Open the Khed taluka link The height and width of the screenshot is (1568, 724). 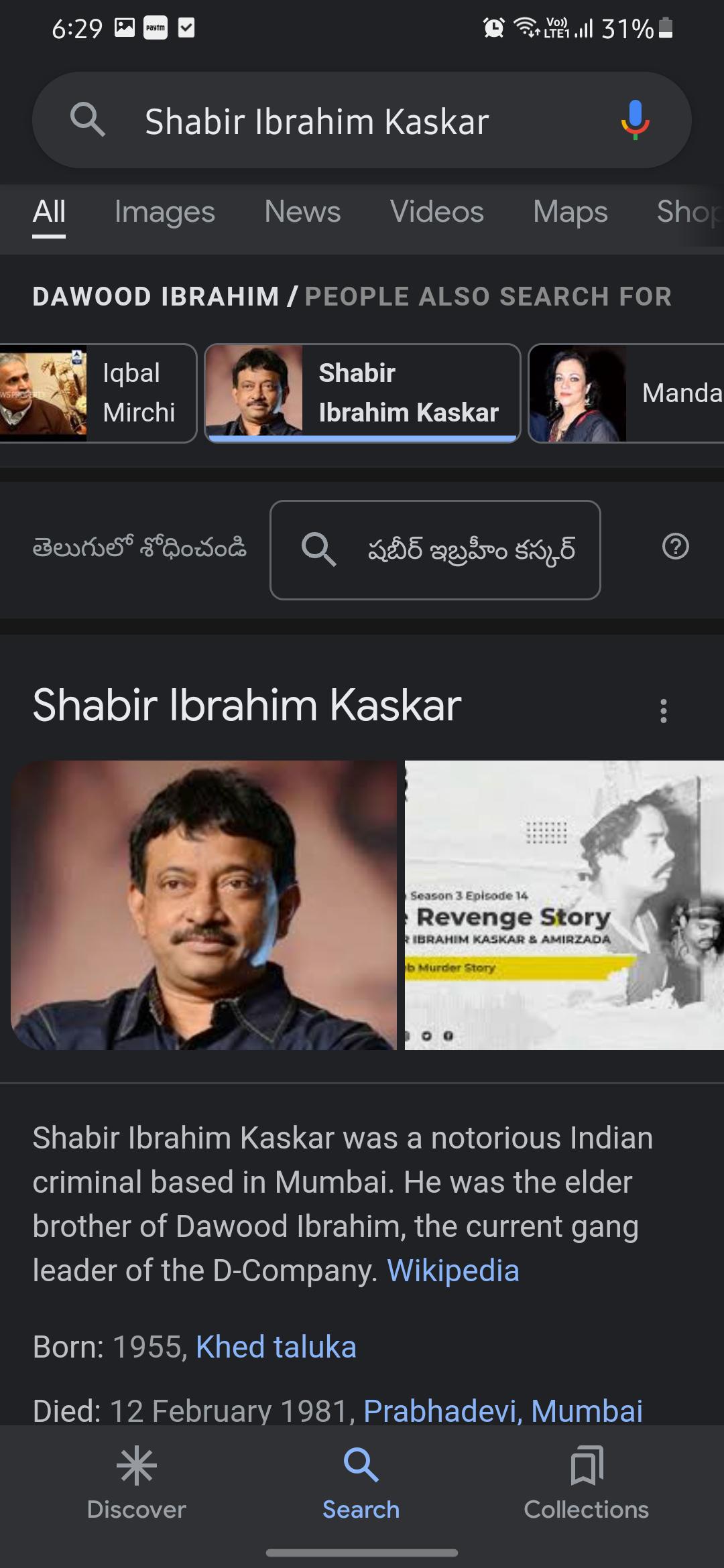point(276,1347)
